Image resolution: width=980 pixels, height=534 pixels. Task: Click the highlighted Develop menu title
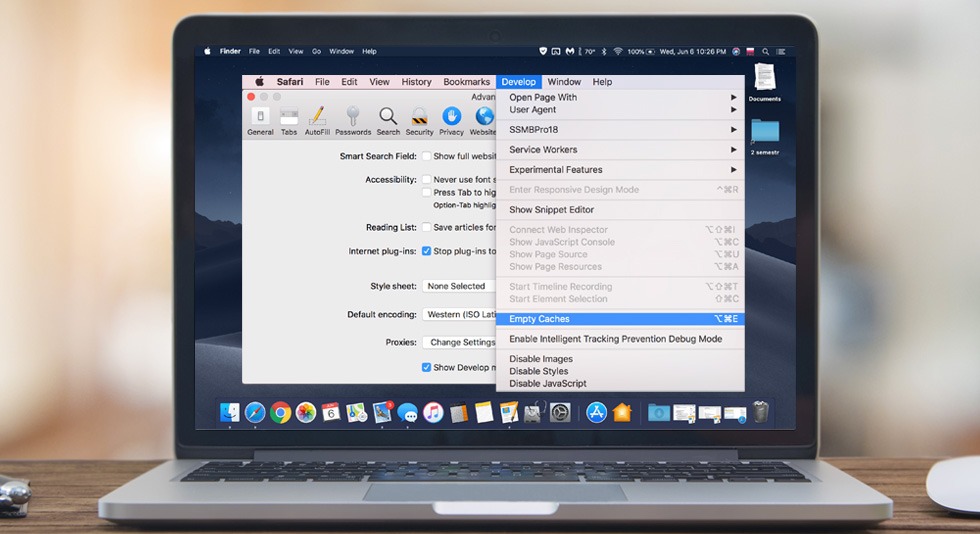518,82
